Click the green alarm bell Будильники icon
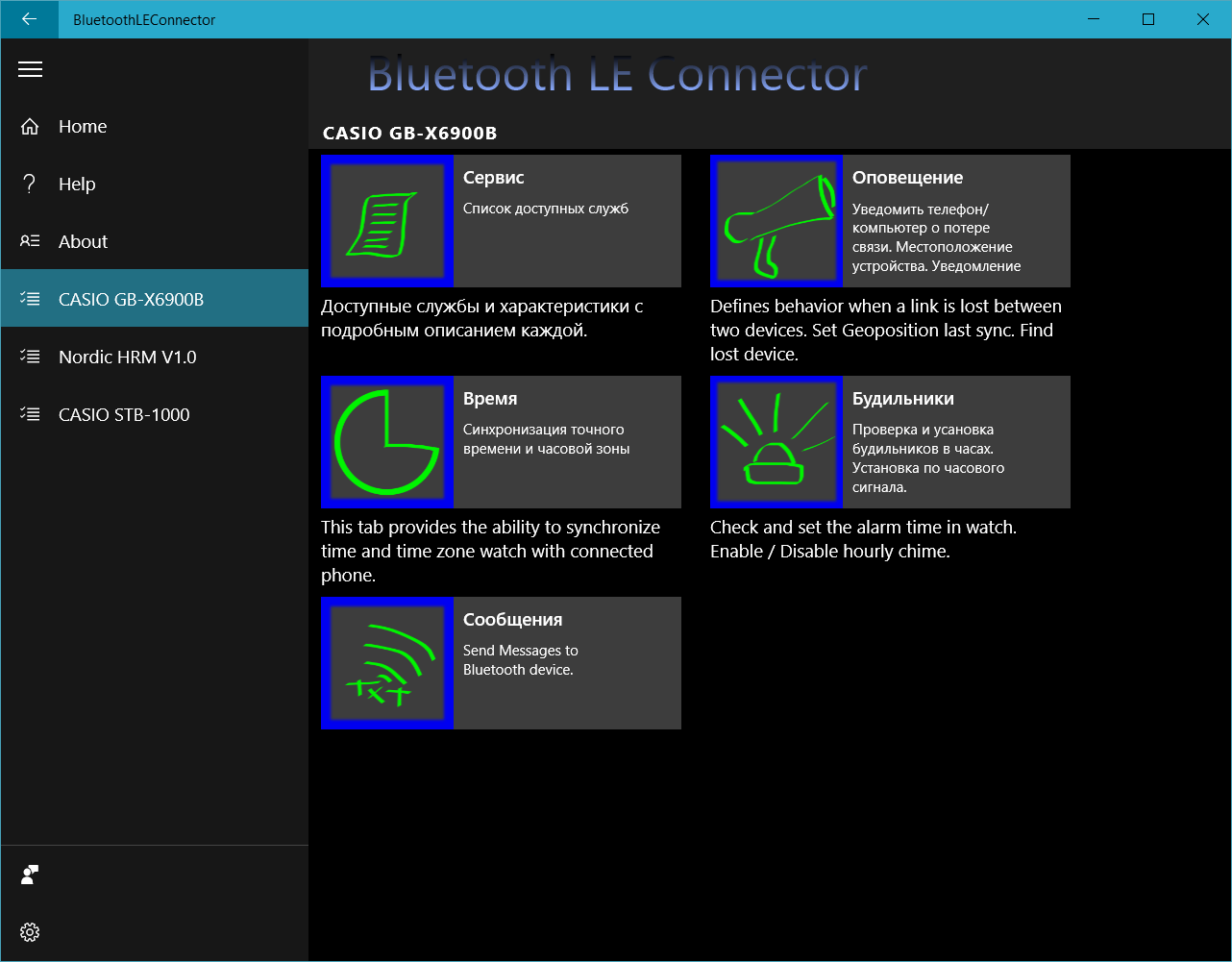 pyautogui.click(x=776, y=442)
